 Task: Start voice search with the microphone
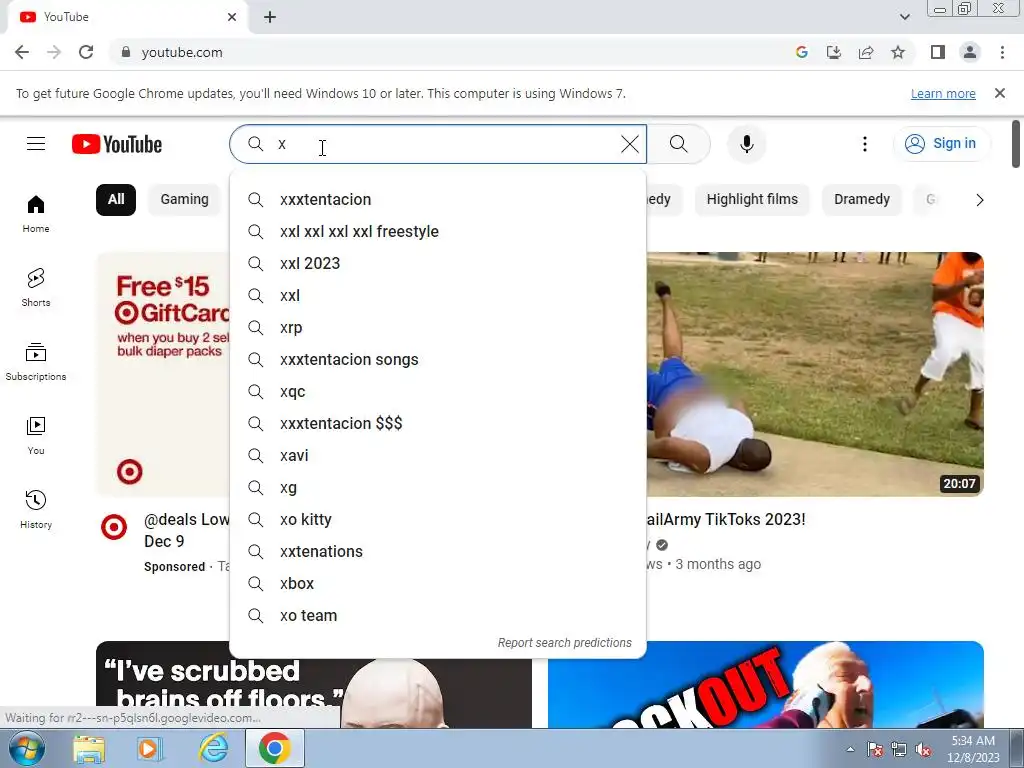coord(746,144)
